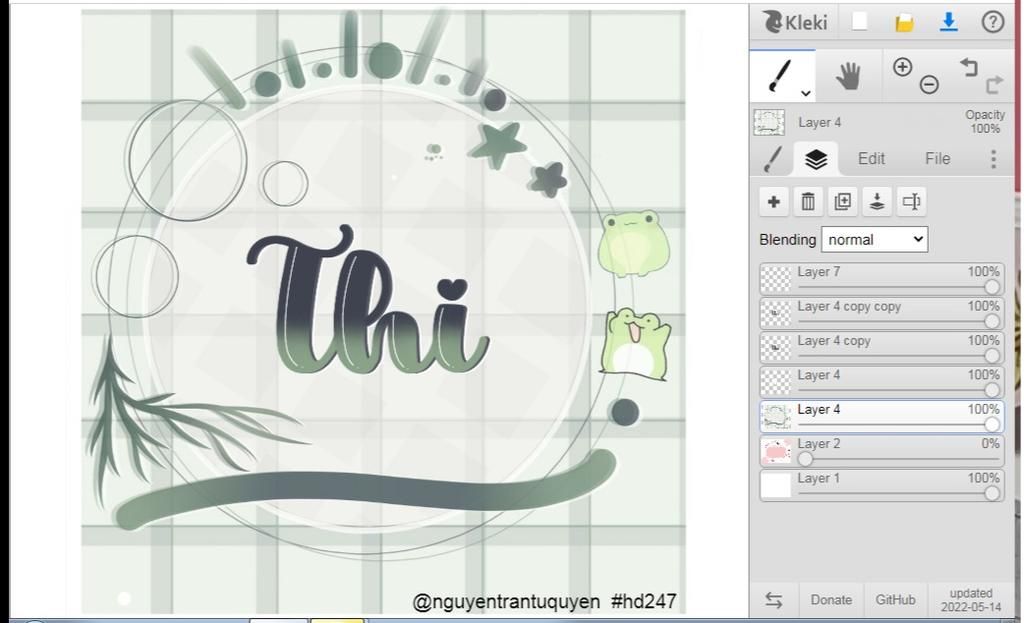This screenshot has height=623, width=1024.
Task: Click Layer 2 pink thumbnail
Action: pos(776,452)
